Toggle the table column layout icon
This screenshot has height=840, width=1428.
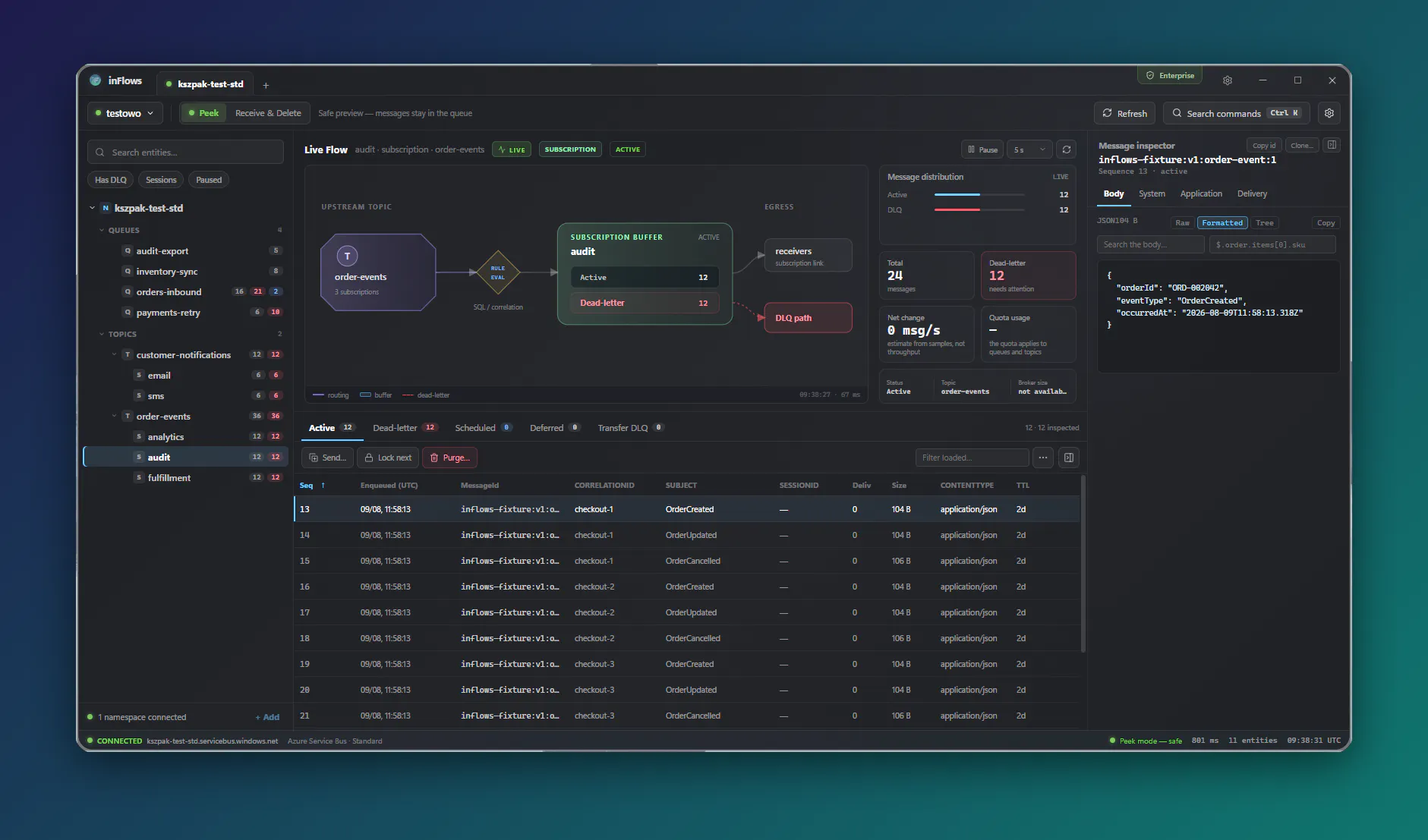pos(1069,458)
